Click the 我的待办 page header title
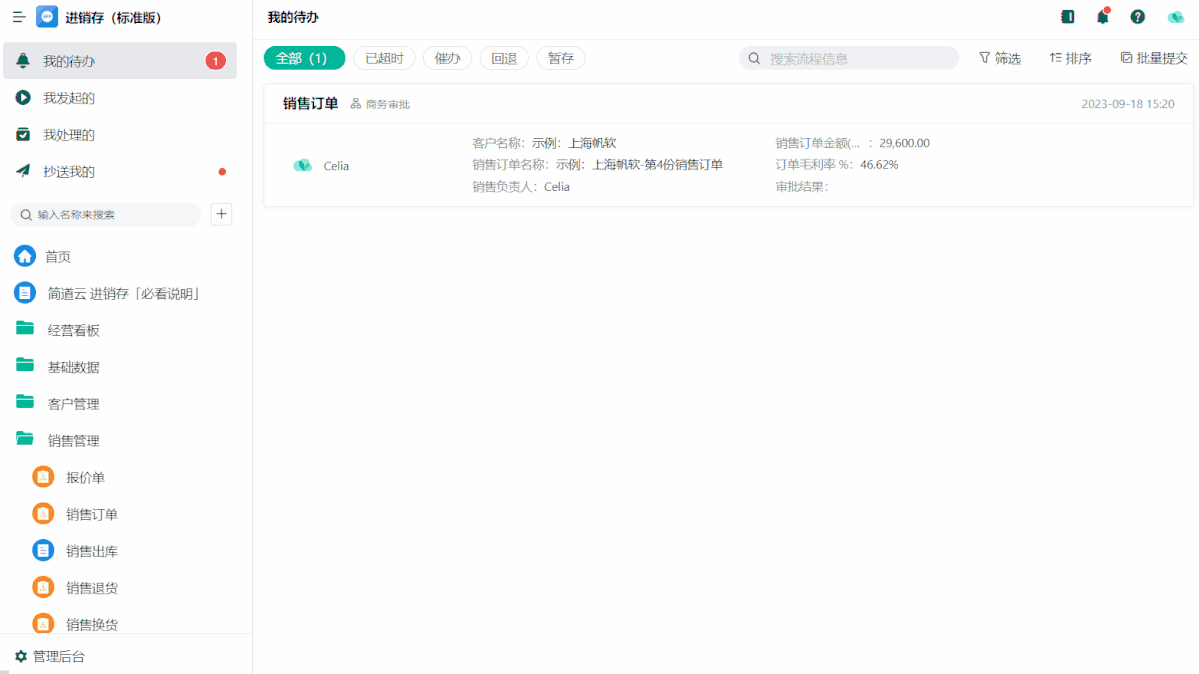 (293, 17)
